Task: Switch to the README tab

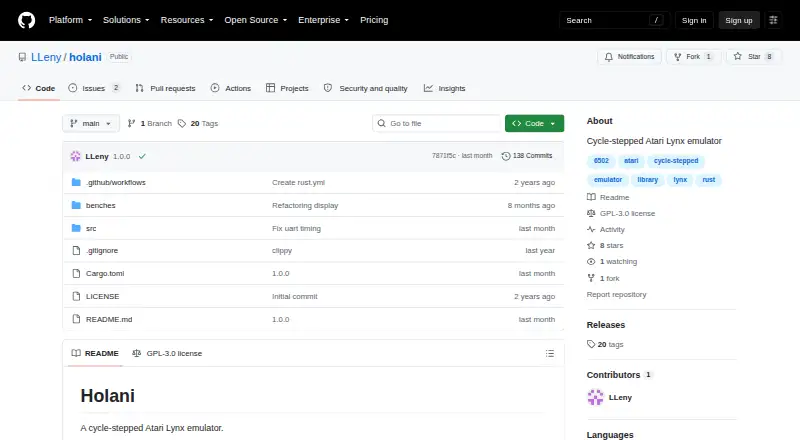Action: (x=95, y=353)
